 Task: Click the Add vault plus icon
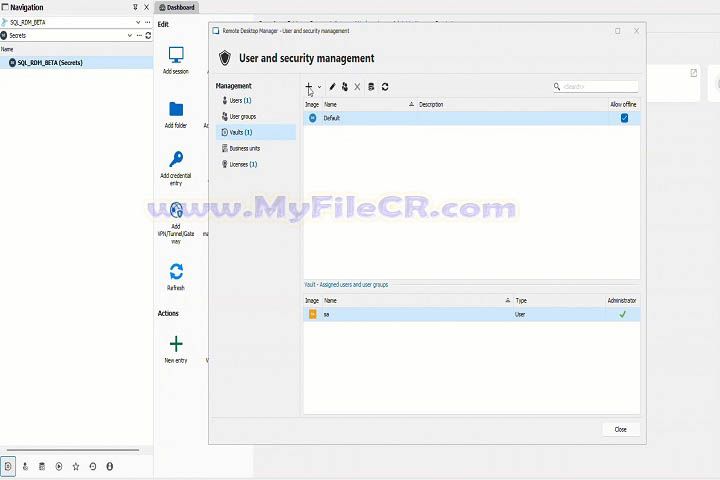click(x=309, y=86)
